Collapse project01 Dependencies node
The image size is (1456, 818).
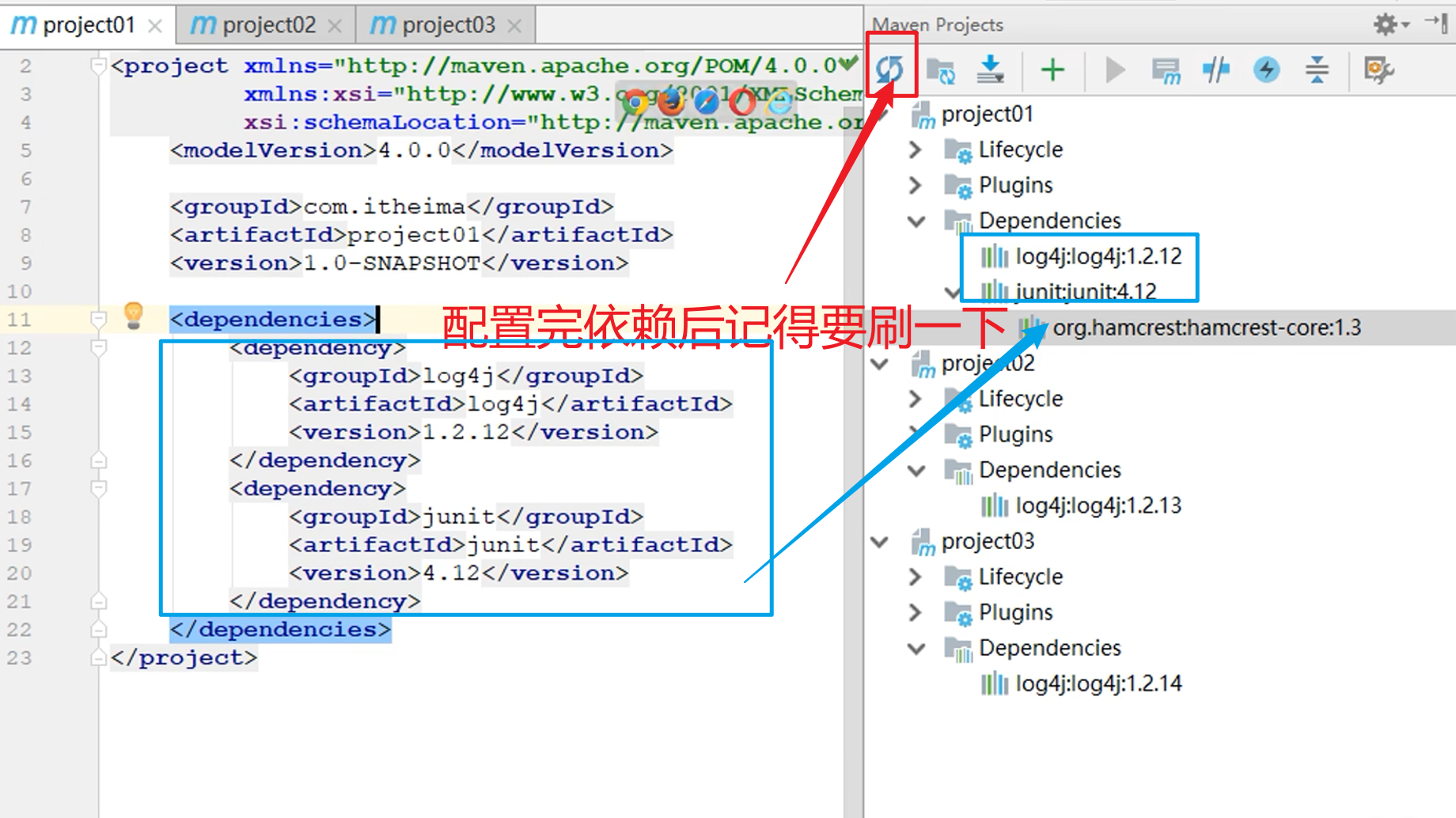[916, 222]
